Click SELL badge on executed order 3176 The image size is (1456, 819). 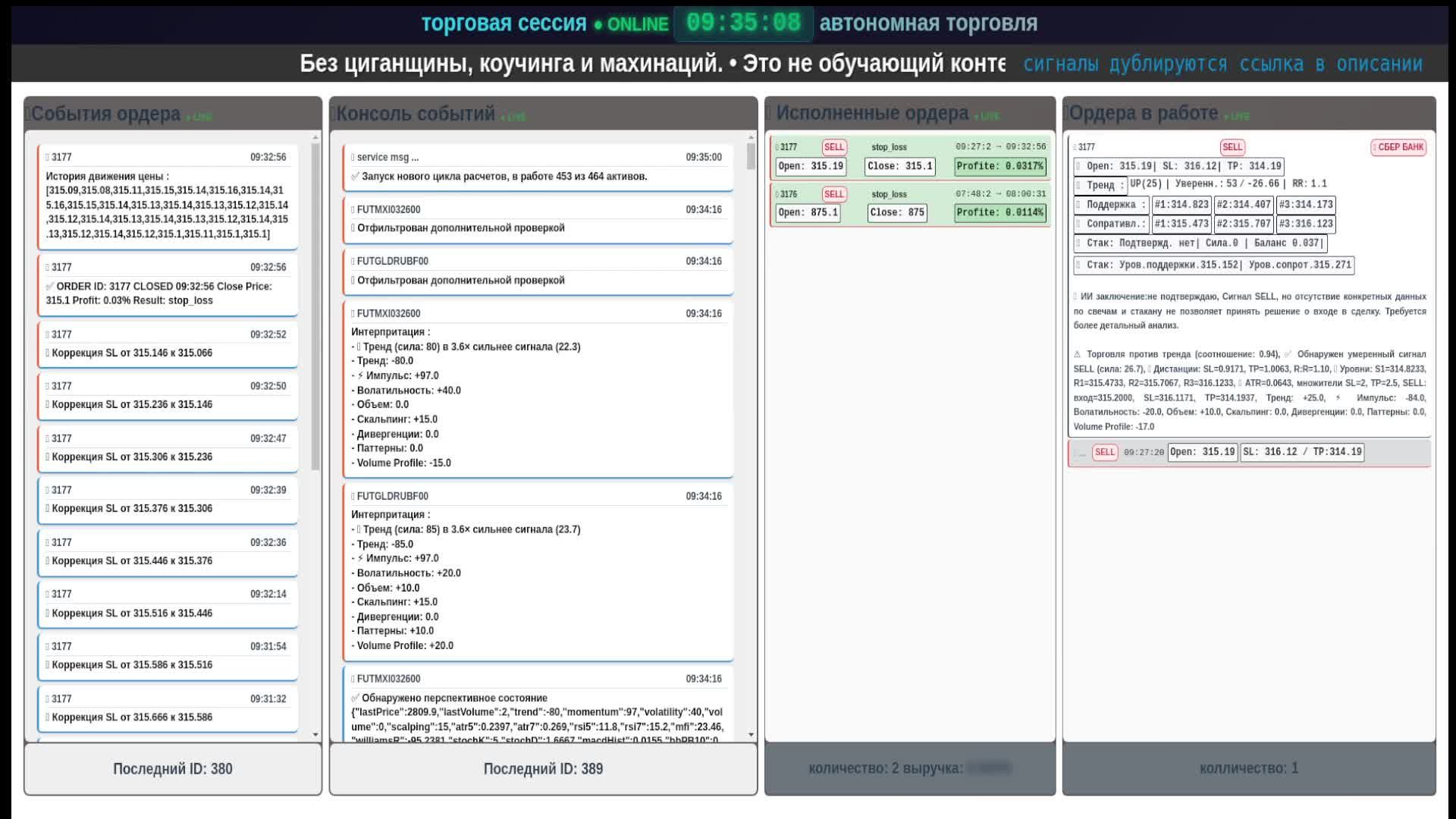coord(833,194)
